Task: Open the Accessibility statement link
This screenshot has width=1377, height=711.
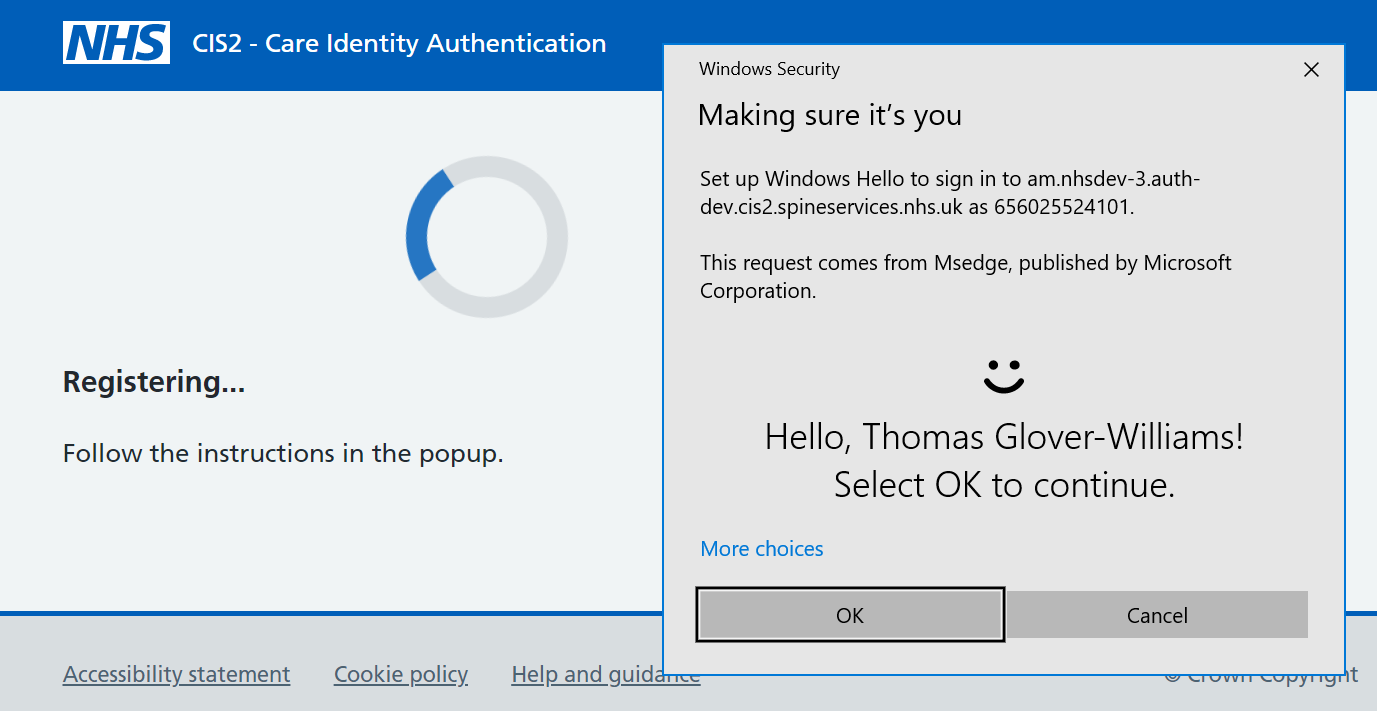Action: pos(177,675)
